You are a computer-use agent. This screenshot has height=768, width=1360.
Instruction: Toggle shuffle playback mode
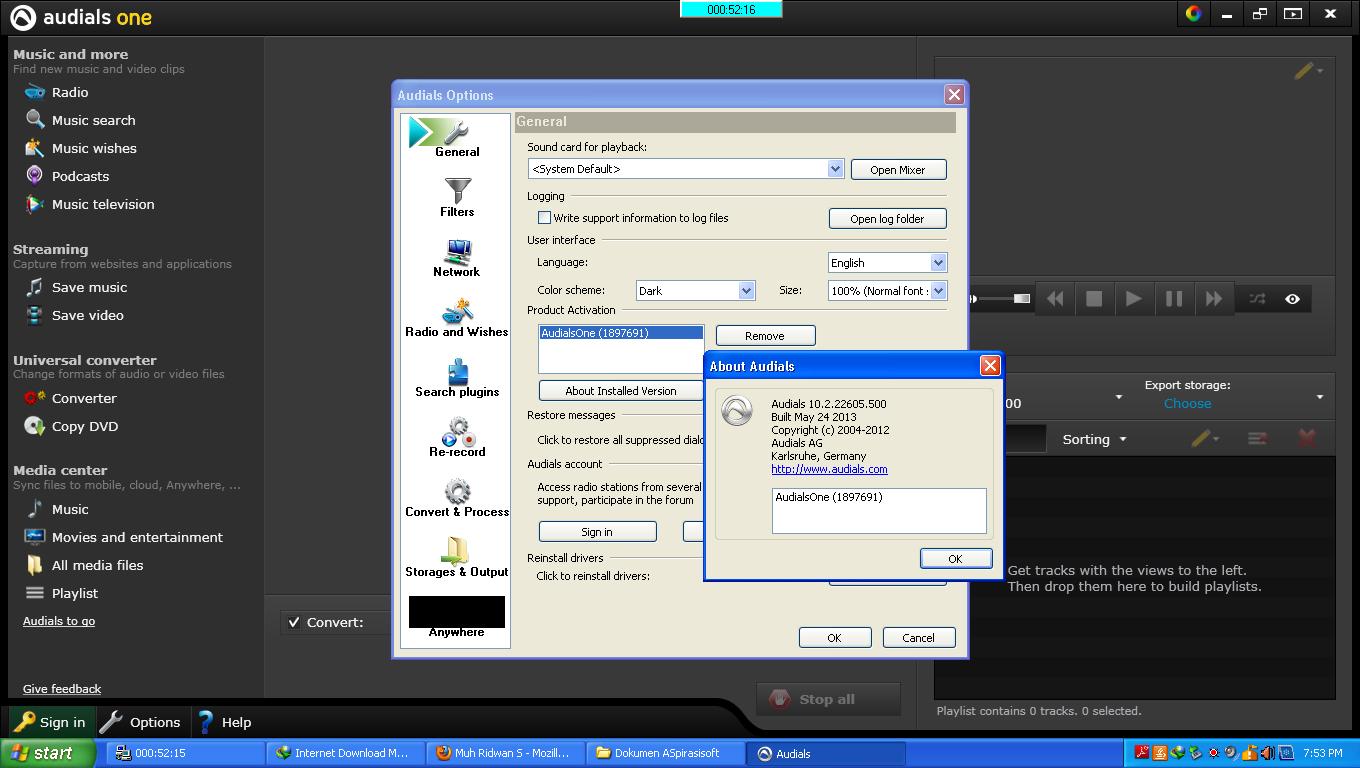(x=1257, y=299)
